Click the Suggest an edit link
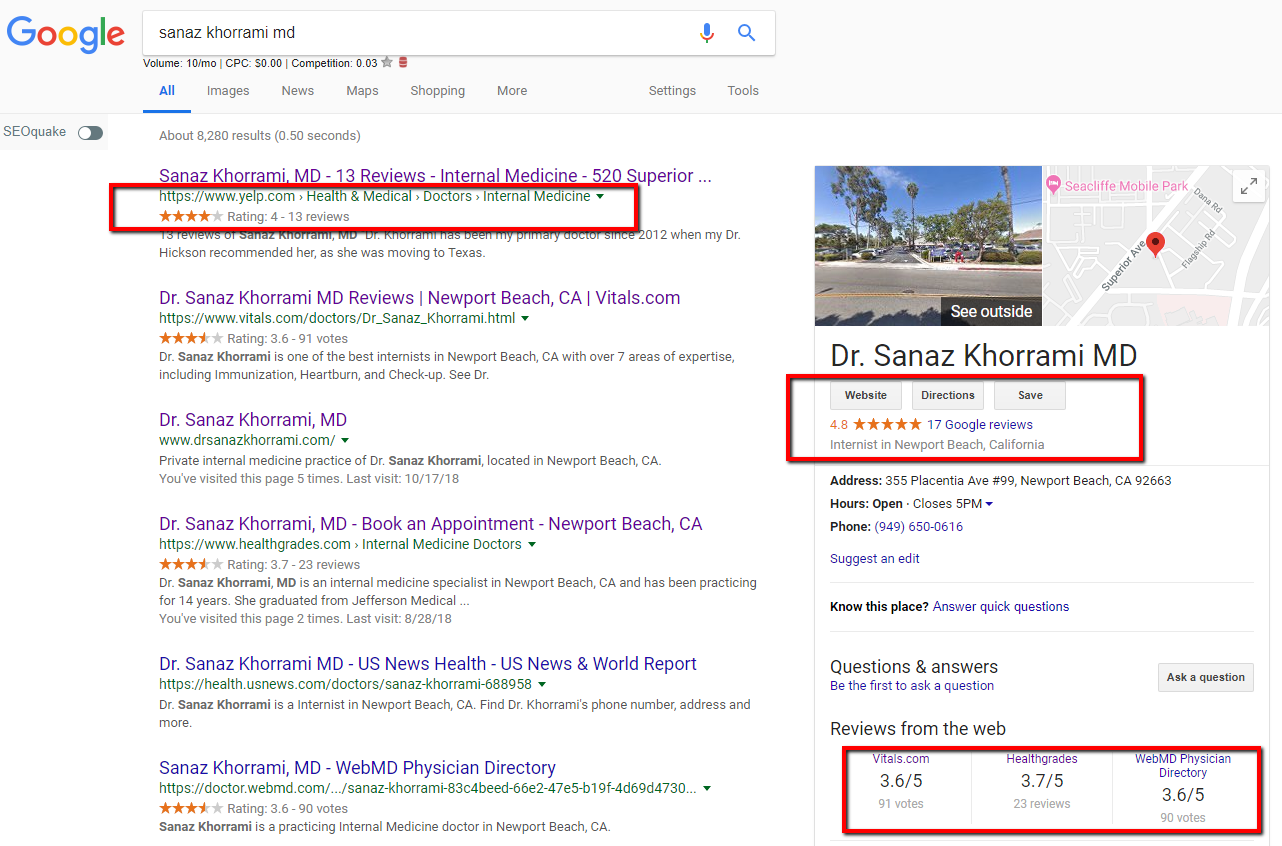 [x=875, y=559]
